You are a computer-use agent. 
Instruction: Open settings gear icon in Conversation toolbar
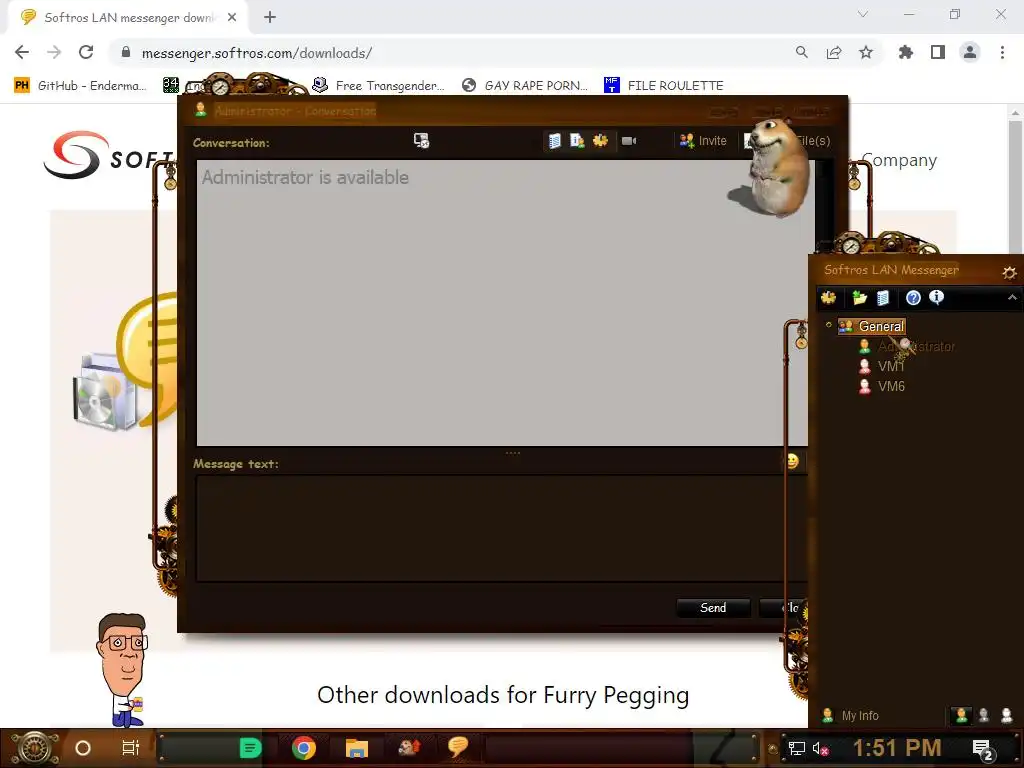[601, 141]
